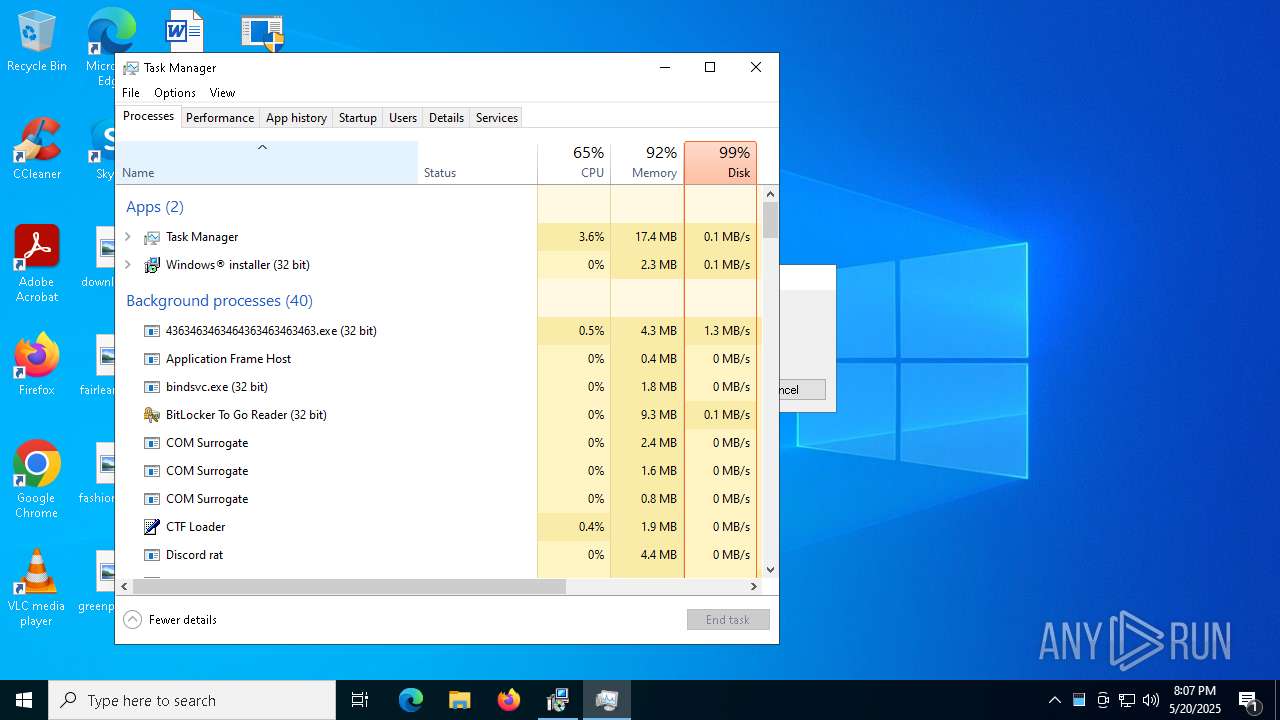Image resolution: width=1280 pixels, height=720 pixels.
Task: Open the File menu
Action: click(x=131, y=93)
